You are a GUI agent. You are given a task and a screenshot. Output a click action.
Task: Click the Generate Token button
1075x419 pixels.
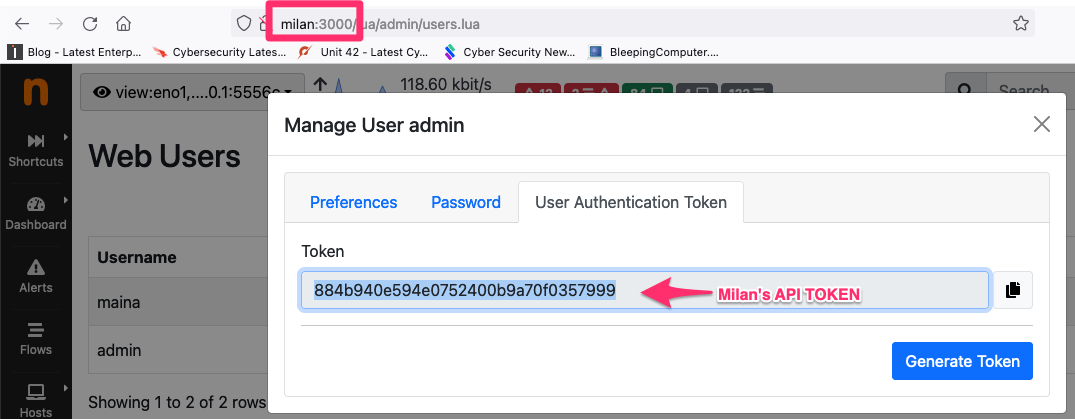click(x=962, y=361)
